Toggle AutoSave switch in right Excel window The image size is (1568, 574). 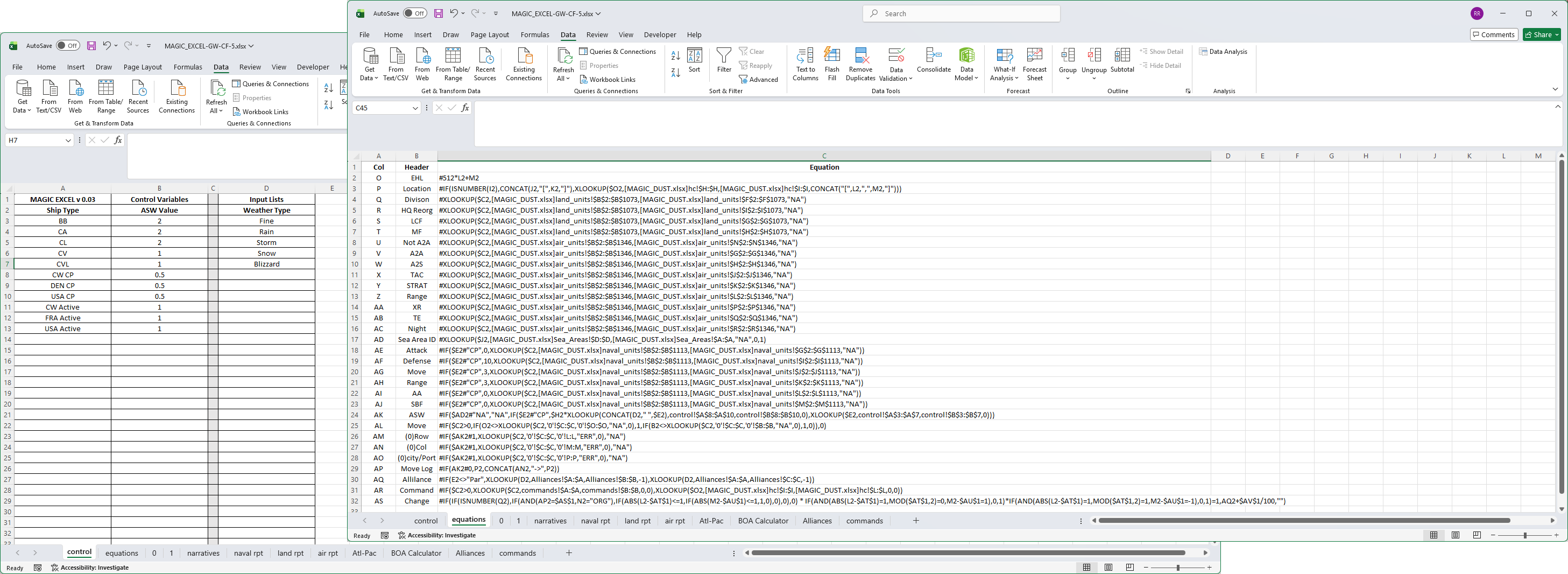point(414,13)
